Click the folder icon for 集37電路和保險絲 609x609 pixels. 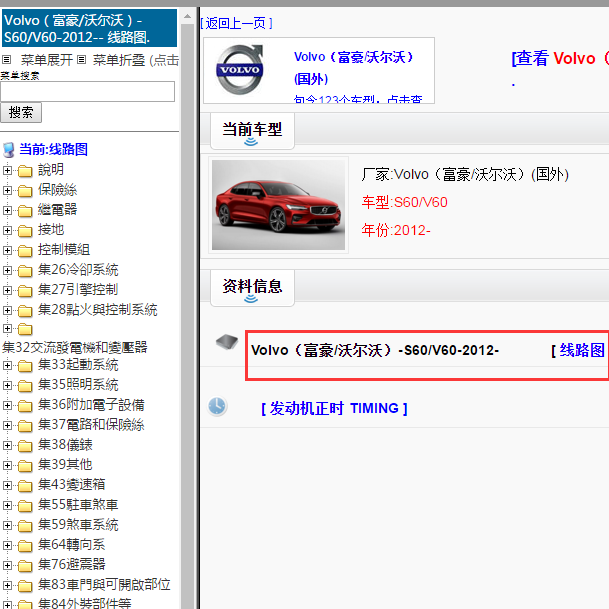tap(25, 426)
